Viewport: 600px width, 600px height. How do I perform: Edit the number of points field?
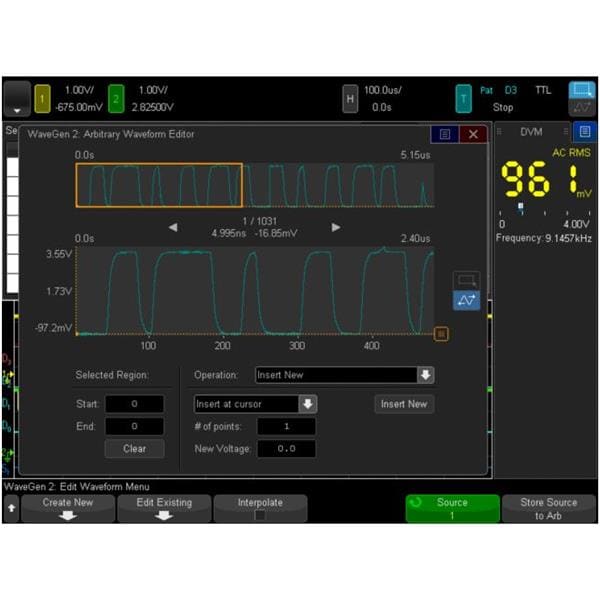click(x=286, y=426)
